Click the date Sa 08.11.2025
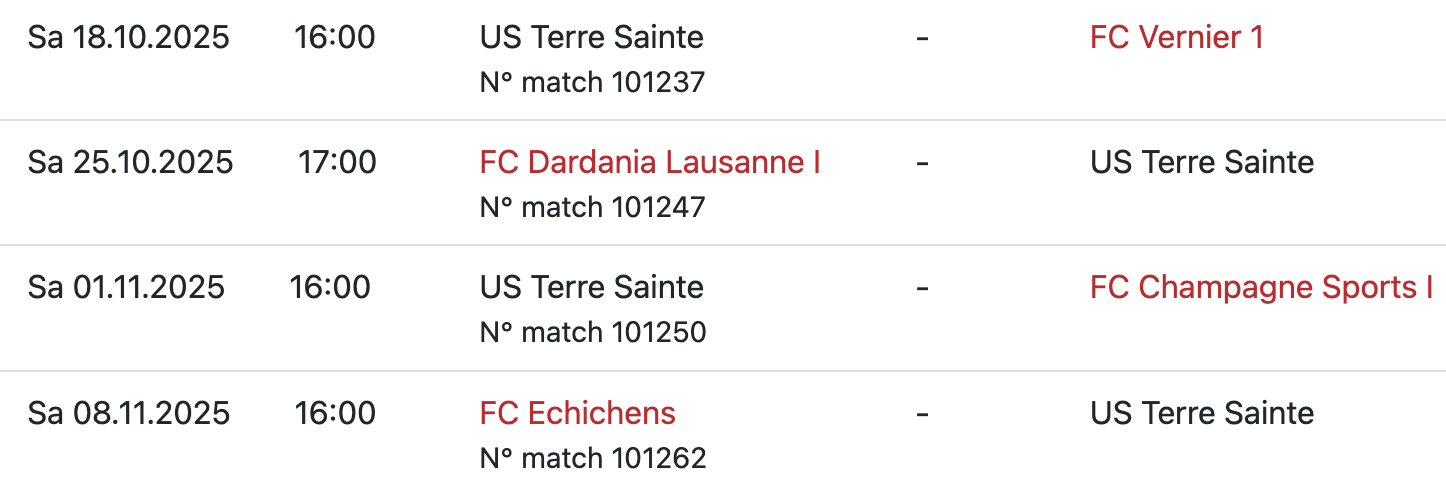This screenshot has width=1446, height=490. click(128, 413)
